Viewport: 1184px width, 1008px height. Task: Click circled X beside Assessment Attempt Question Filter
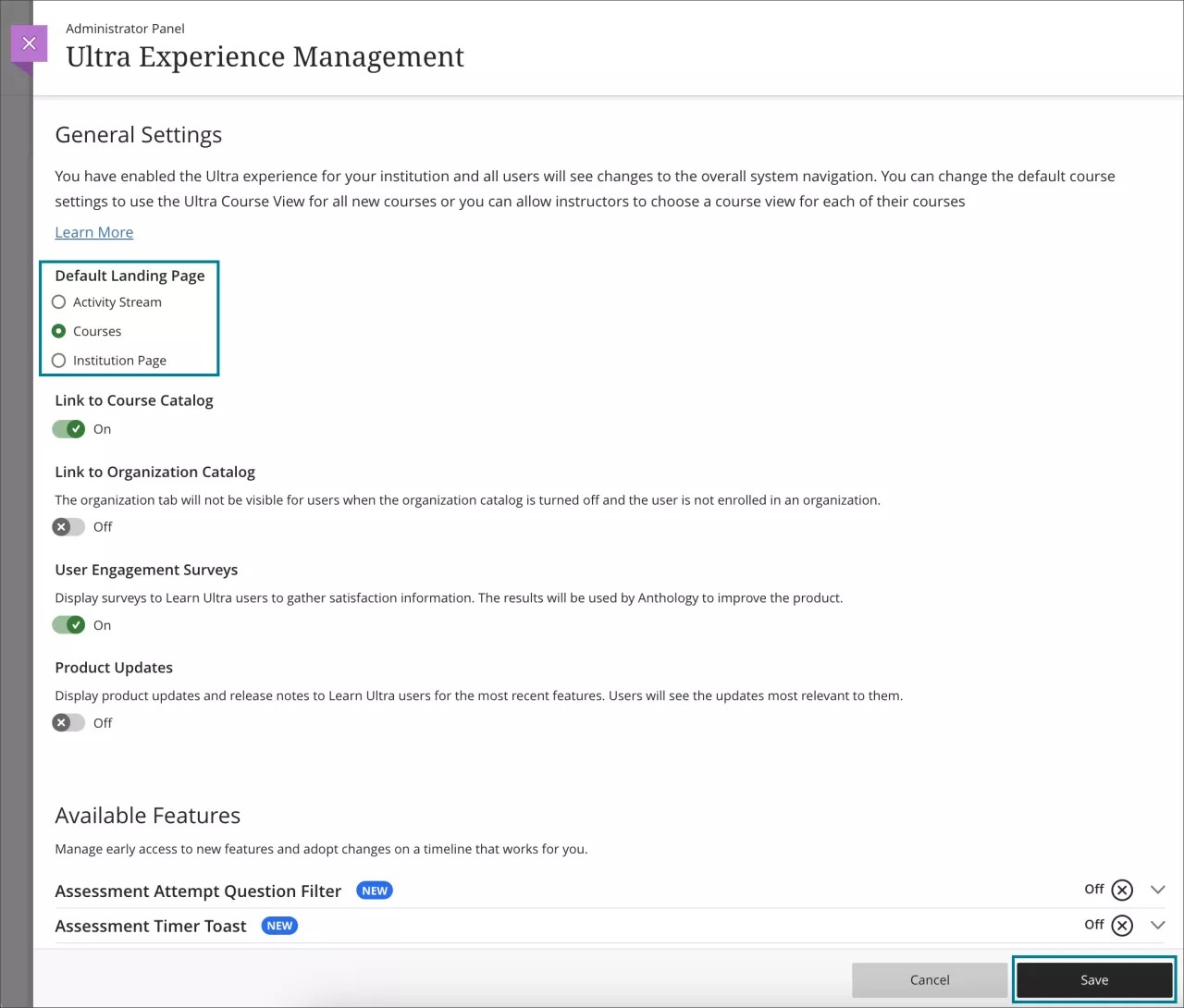click(1122, 890)
